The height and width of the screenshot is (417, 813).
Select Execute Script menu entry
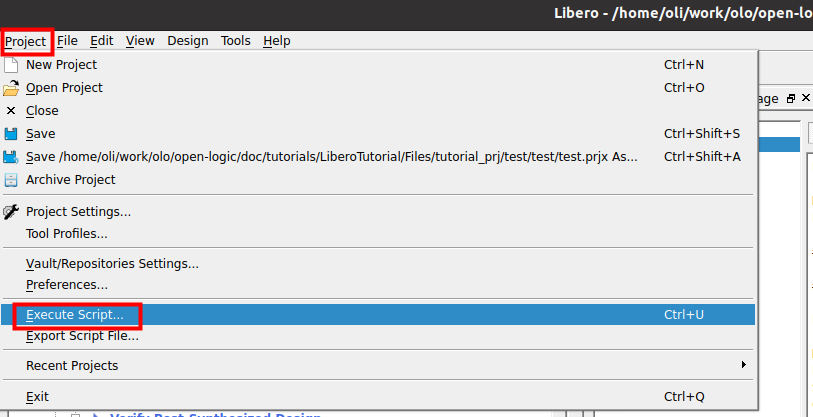(377, 315)
